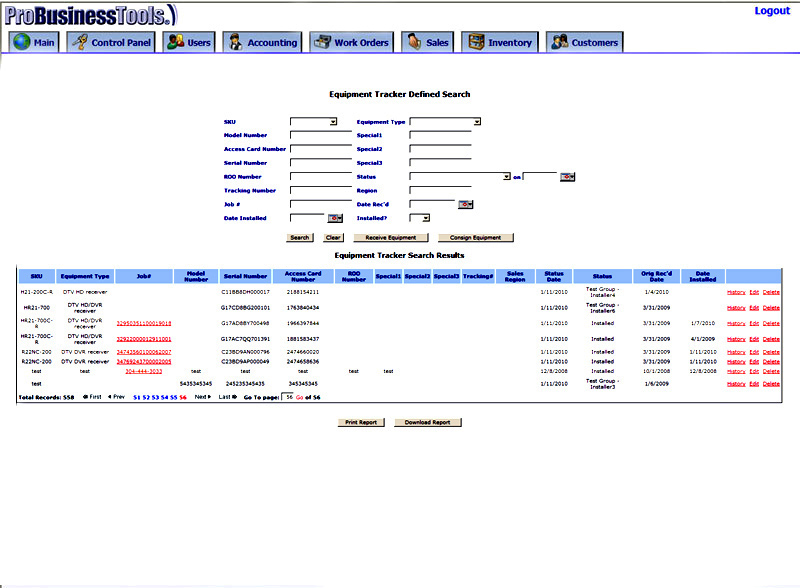The image size is (800, 588).
Task: Expand the Equipment Type dropdown
Action: click(x=477, y=121)
